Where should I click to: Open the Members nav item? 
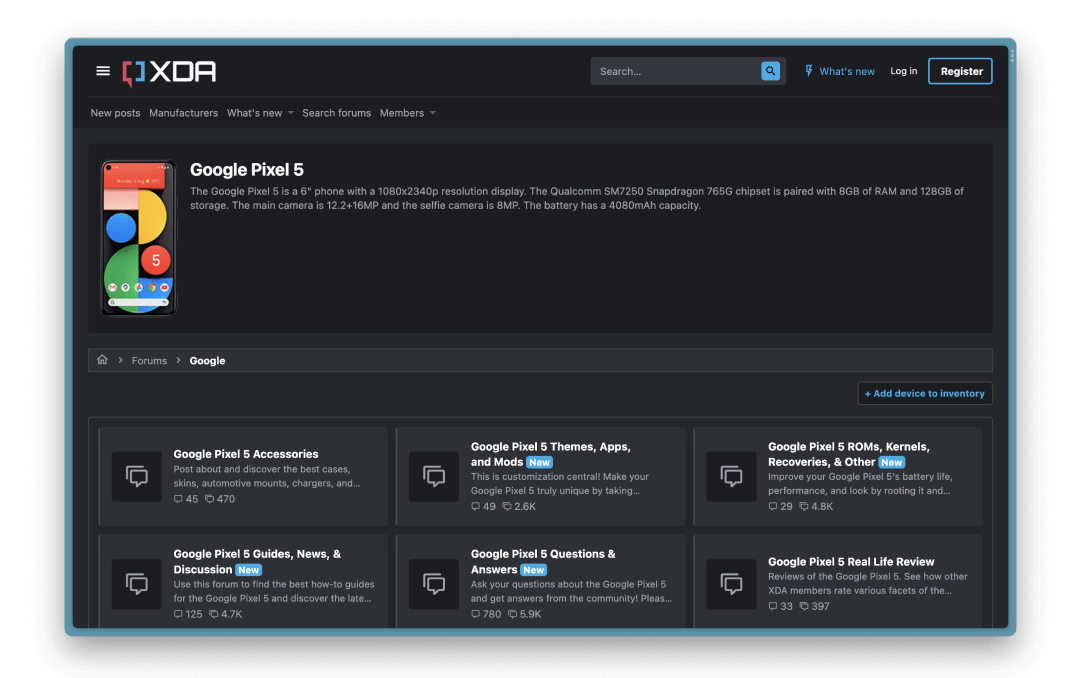[402, 113]
